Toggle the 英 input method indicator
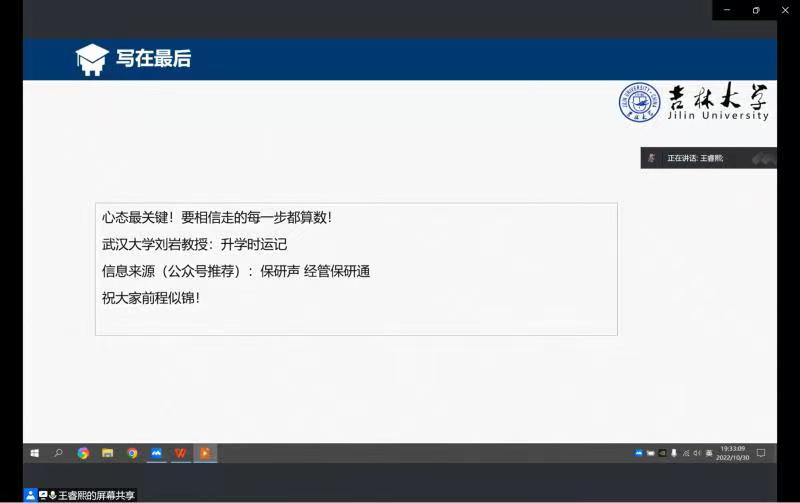Screen dimensions: 800x503 tap(709, 453)
